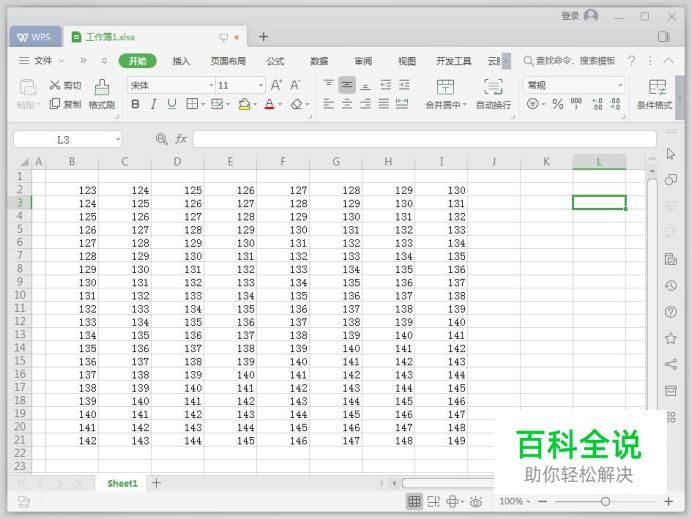Align text to bottom
This screenshot has height=519, width=692.
click(365, 85)
